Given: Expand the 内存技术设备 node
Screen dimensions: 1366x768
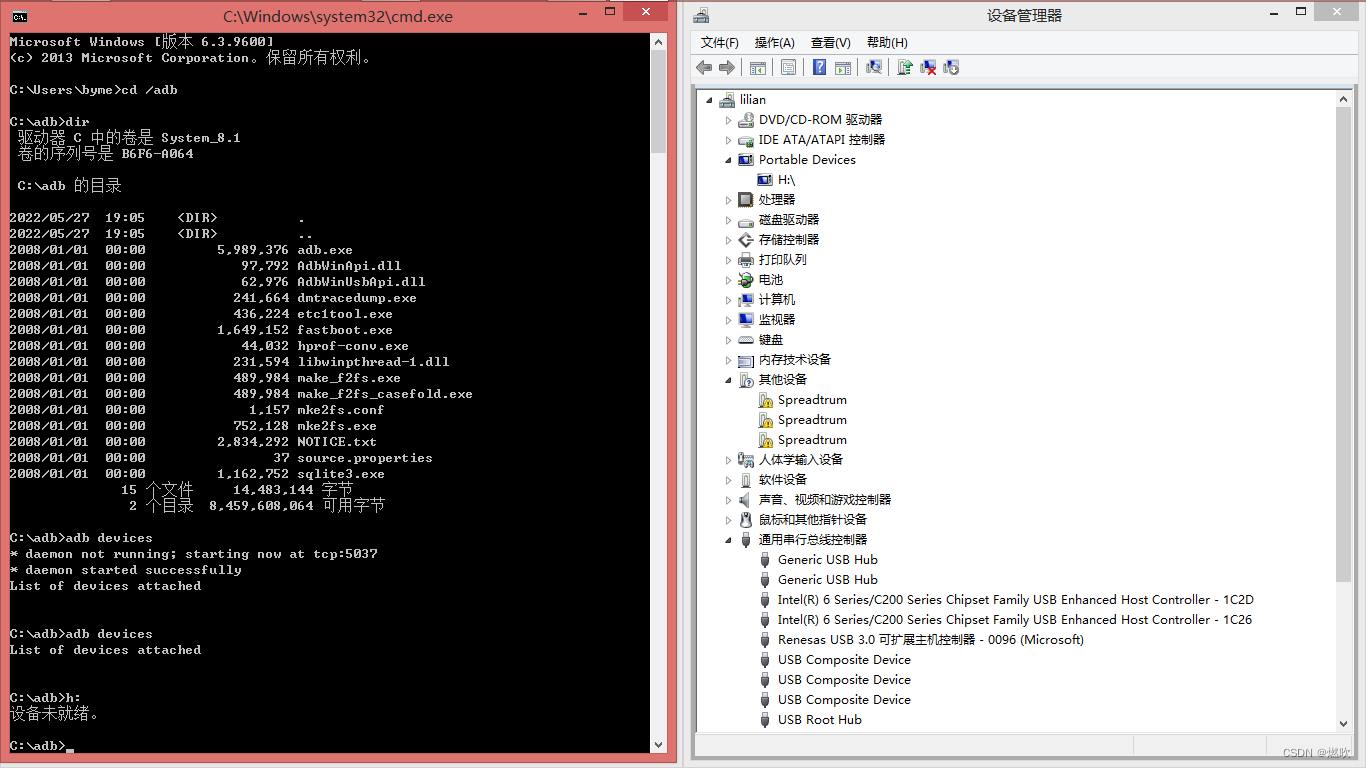Looking at the screenshot, I should [729, 360].
